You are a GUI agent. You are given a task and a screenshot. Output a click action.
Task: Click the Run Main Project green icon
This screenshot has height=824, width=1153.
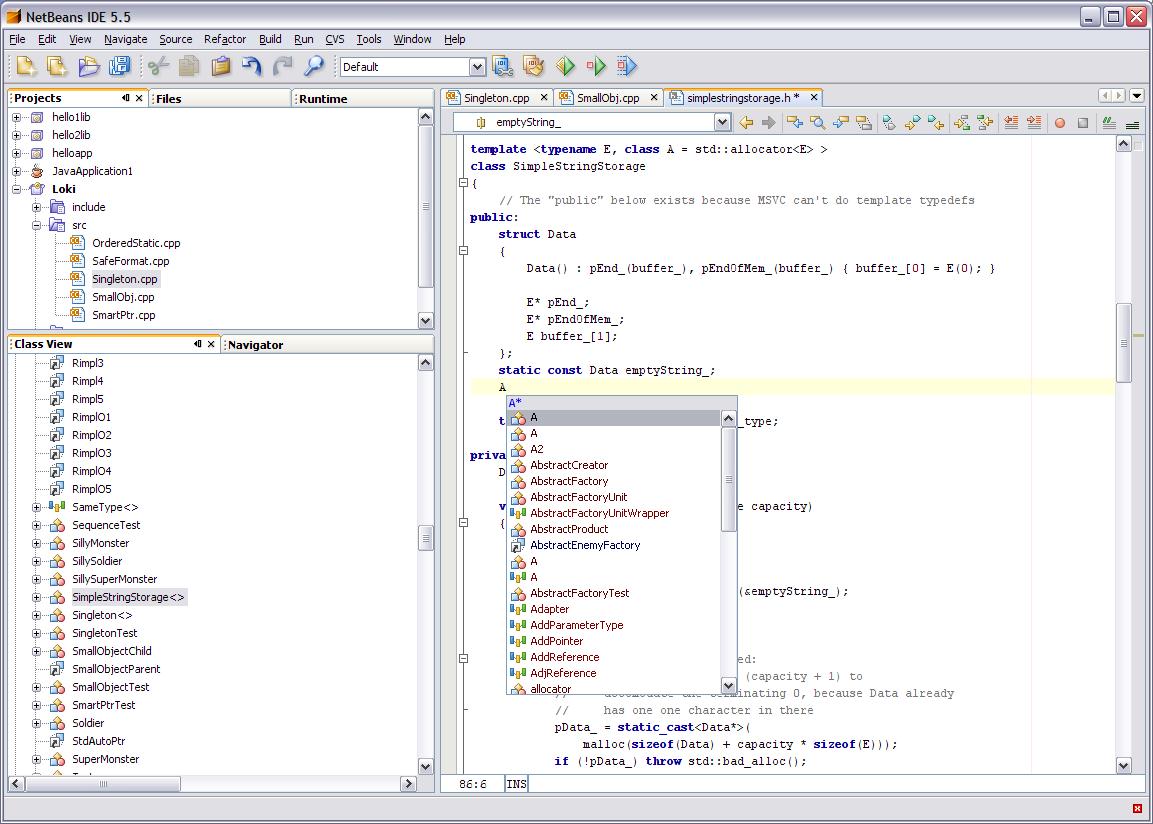click(x=565, y=66)
